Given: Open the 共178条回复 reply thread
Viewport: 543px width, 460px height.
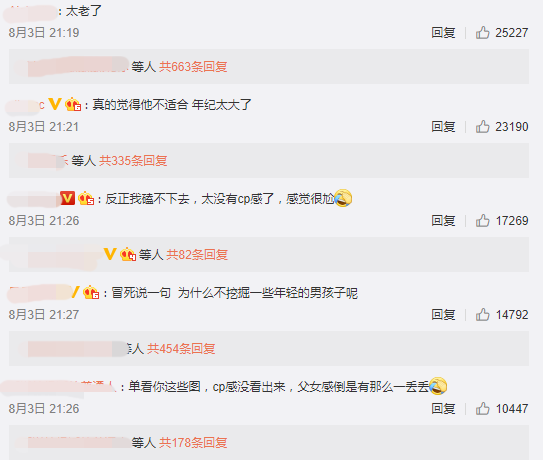Looking at the screenshot, I should [193, 443].
